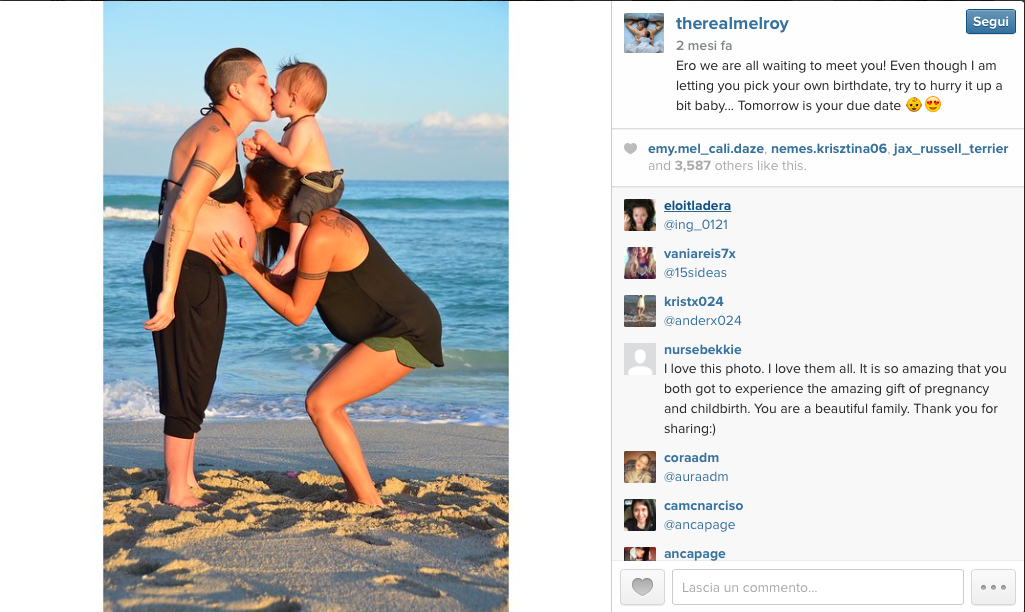Click the @anderx024 mention
This screenshot has width=1025, height=612.
tap(703, 320)
